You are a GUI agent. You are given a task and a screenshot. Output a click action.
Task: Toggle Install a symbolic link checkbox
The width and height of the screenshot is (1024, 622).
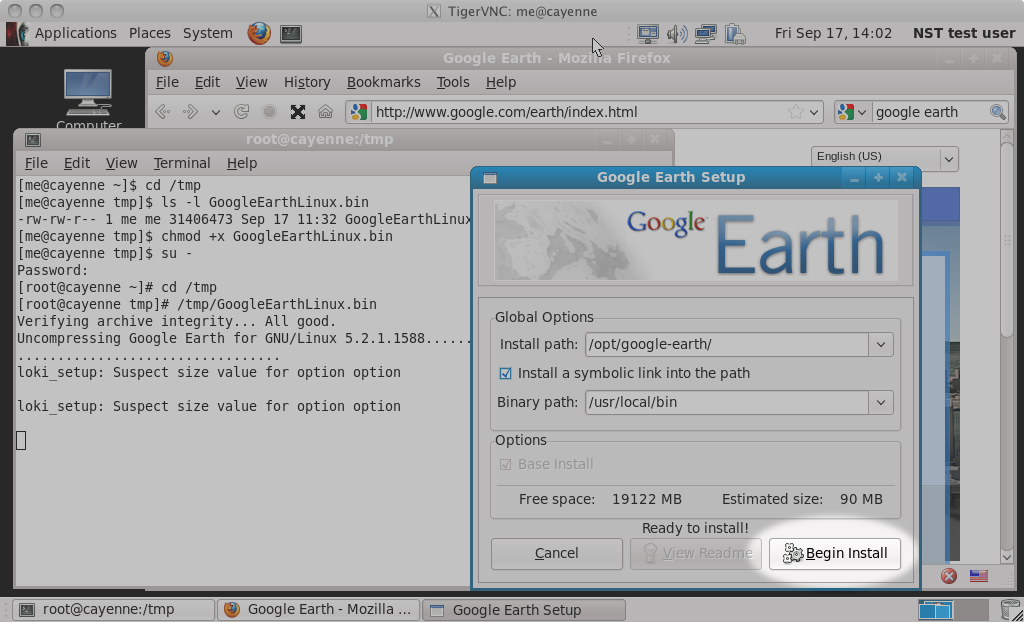coord(505,373)
